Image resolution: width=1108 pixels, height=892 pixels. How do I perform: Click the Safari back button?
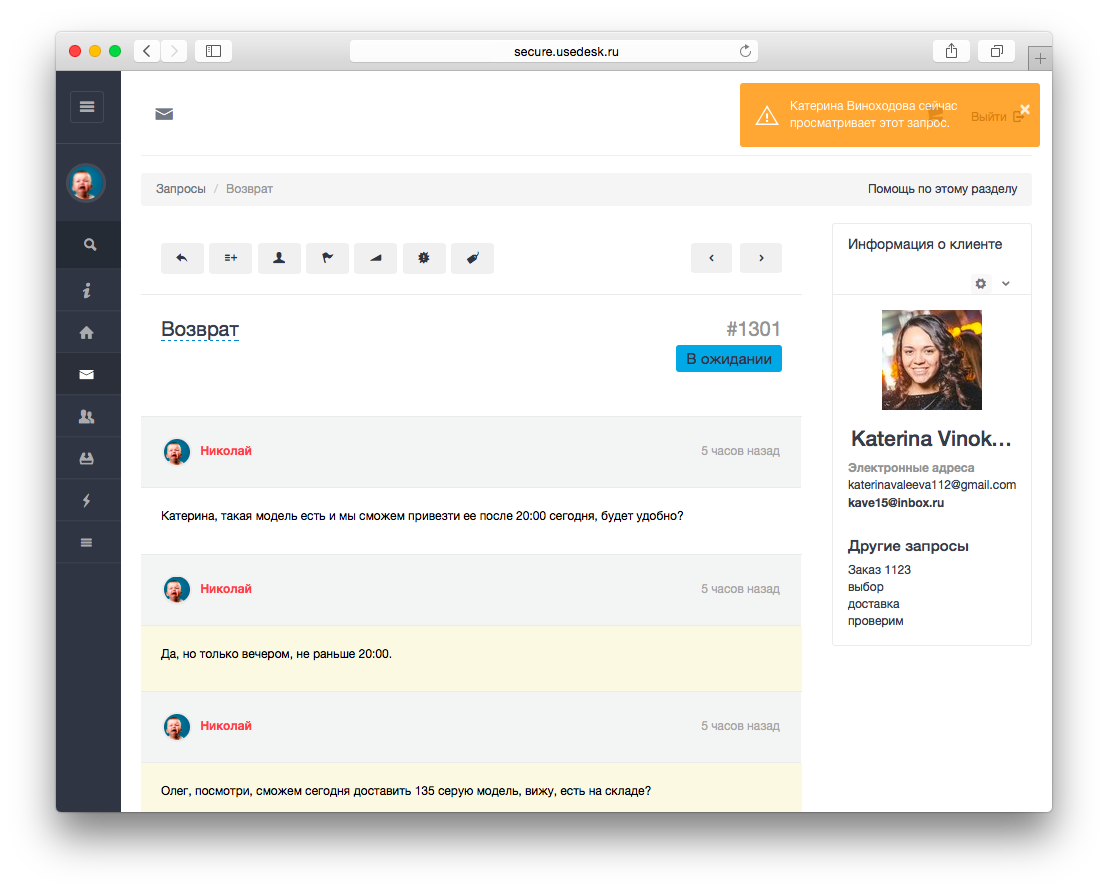pos(147,51)
